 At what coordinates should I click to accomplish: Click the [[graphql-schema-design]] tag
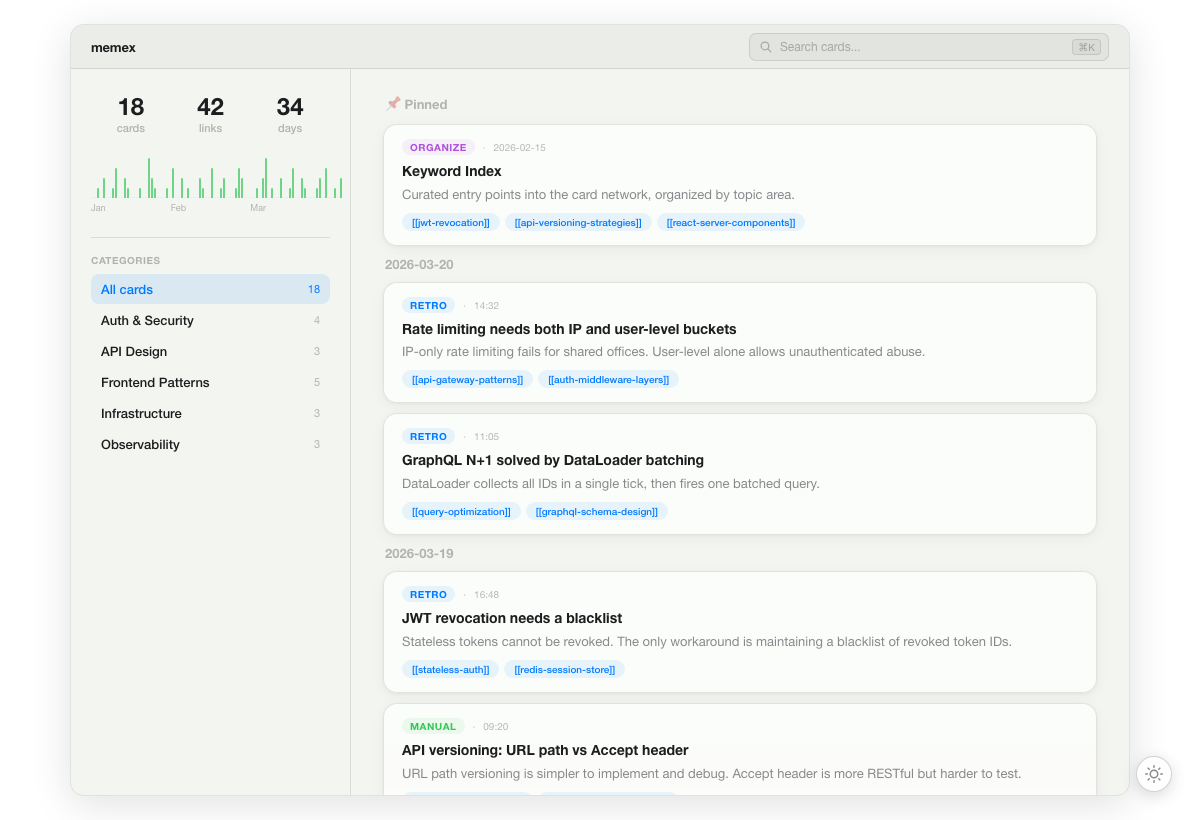pyautogui.click(x=597, y=511)
